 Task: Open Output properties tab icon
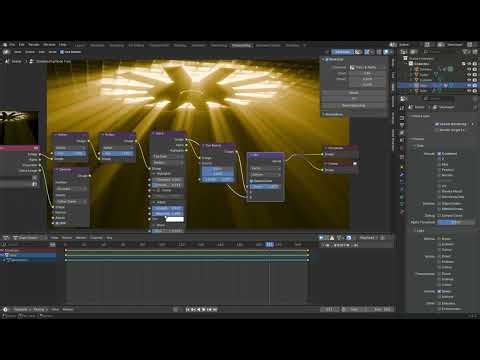pos(403,125)
